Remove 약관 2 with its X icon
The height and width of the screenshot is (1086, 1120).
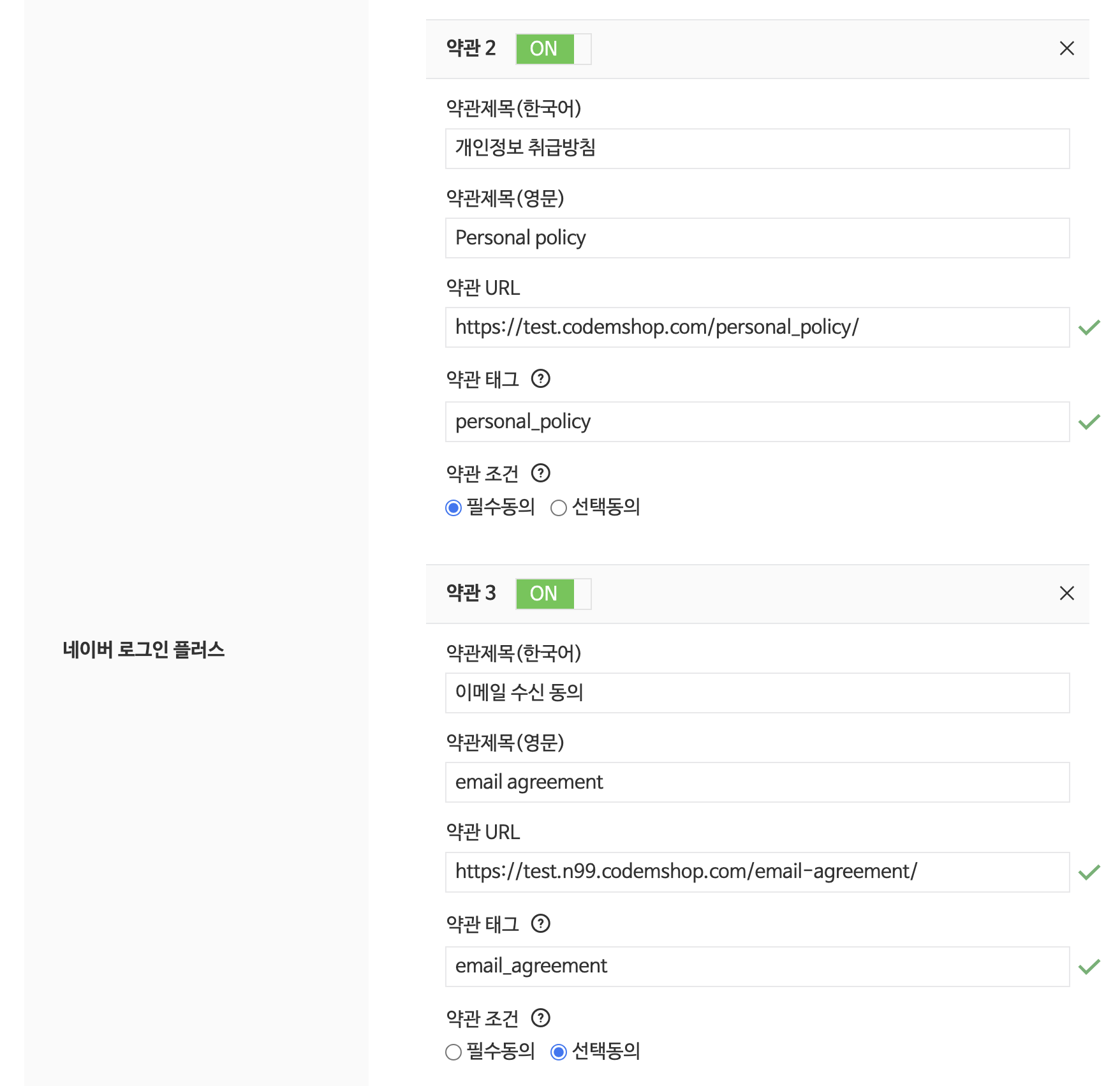(x=1066, y=48)
